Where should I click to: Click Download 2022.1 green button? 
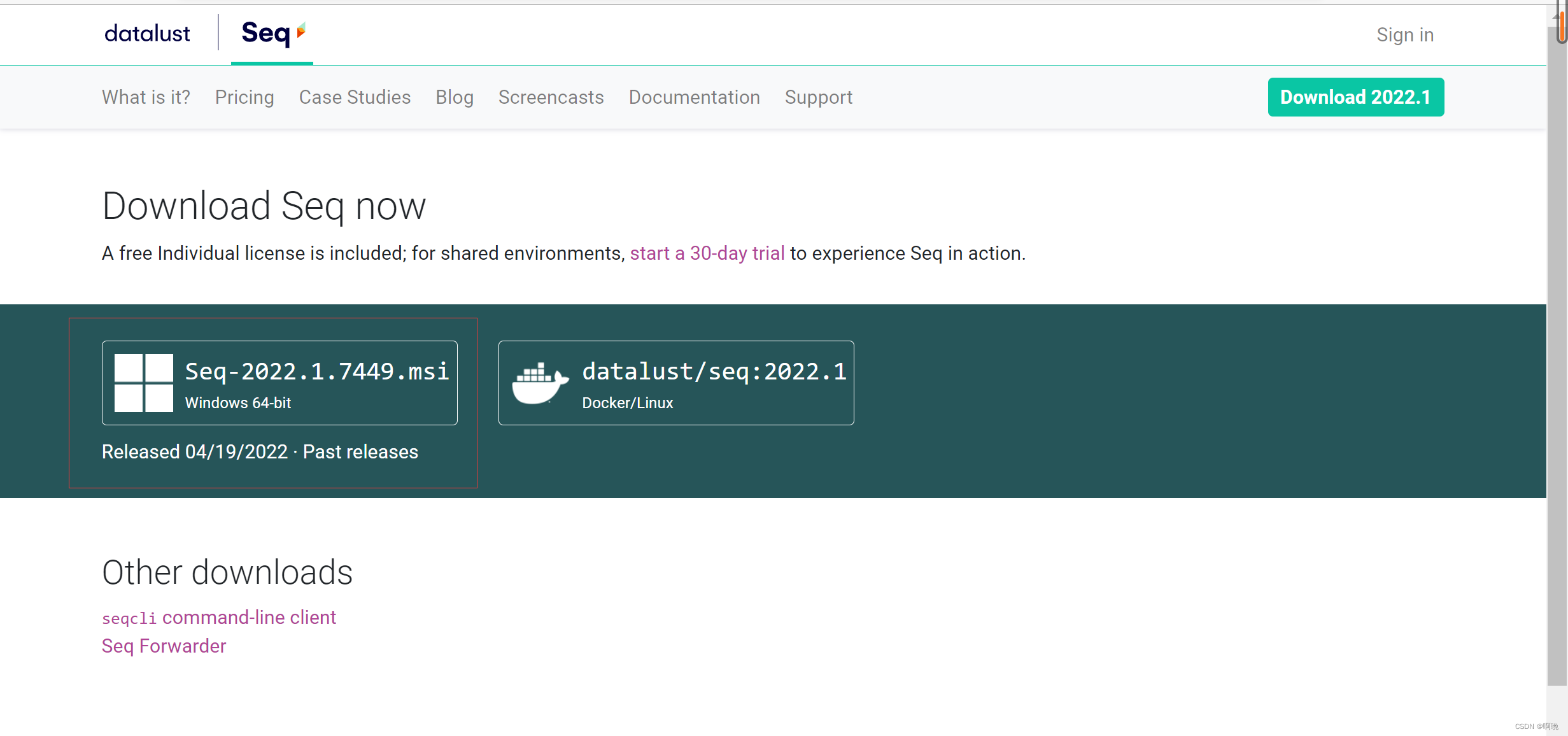pyautogui.click(x=1355, y=97)
